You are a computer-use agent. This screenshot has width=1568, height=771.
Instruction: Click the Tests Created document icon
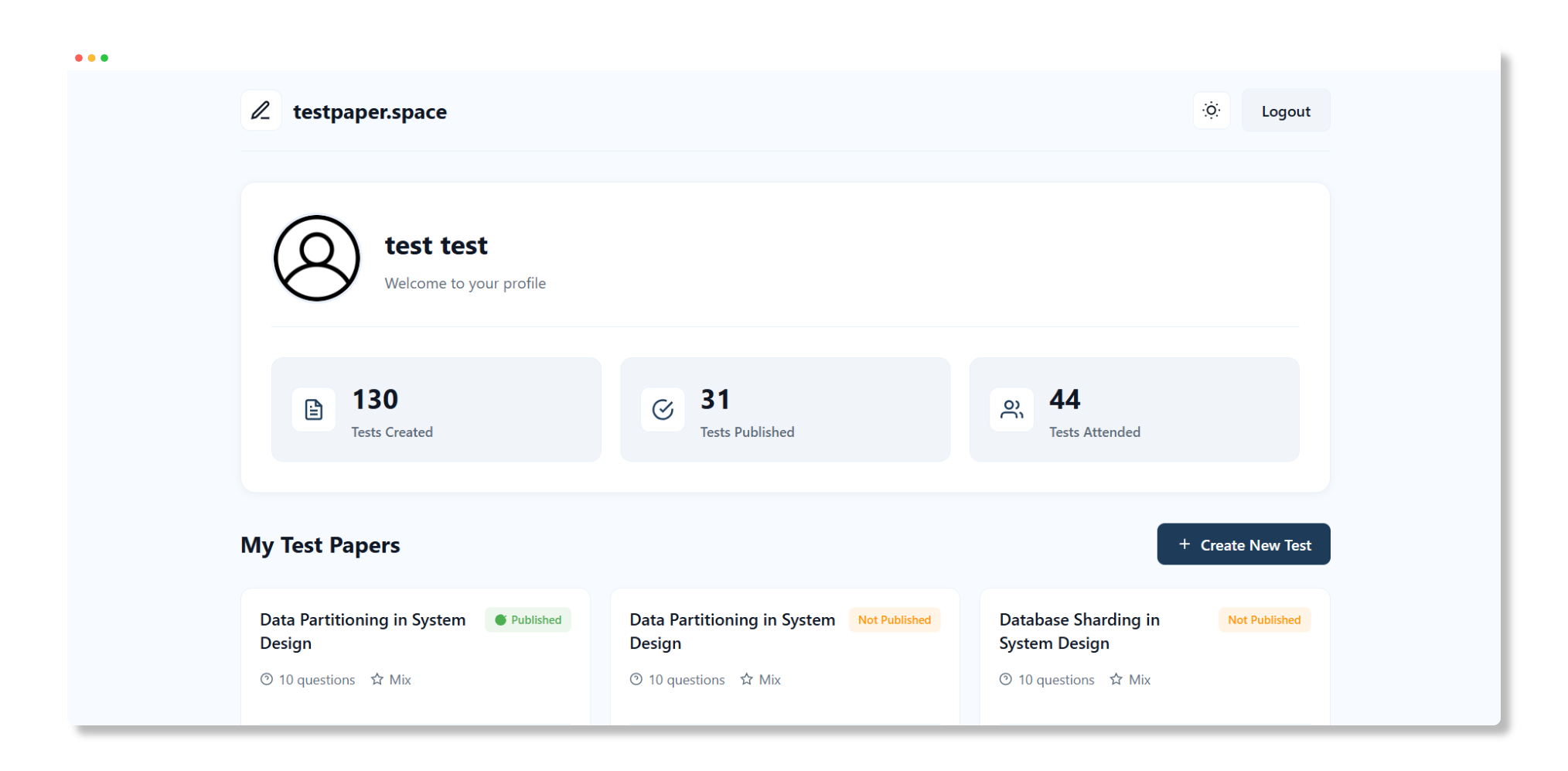tap(314, 409)
